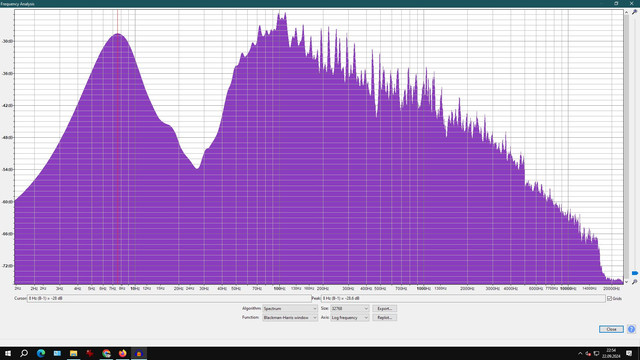Click the 10000Hz frequency axis label

567,289
